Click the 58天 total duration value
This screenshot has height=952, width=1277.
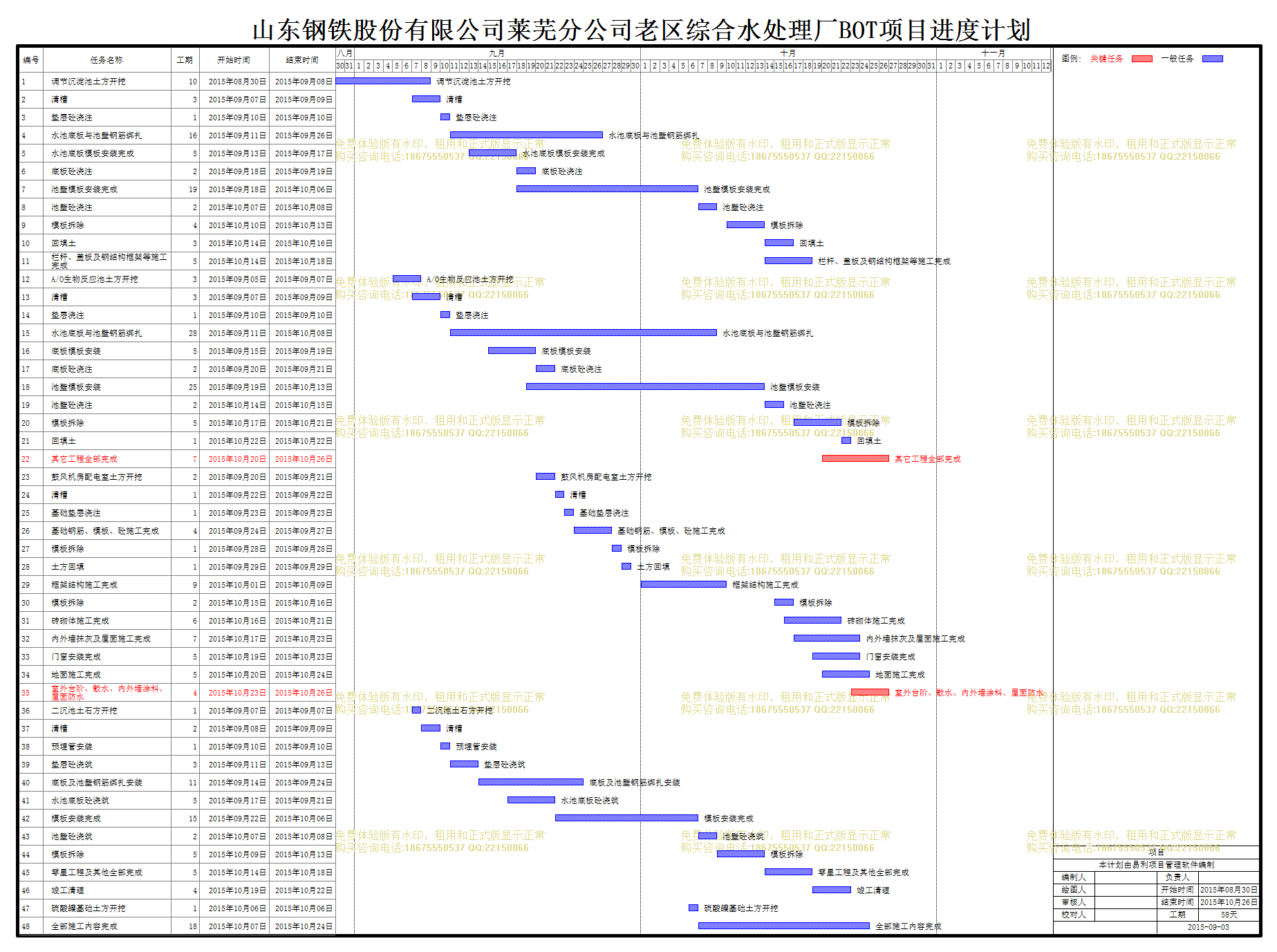(1229, 915)
